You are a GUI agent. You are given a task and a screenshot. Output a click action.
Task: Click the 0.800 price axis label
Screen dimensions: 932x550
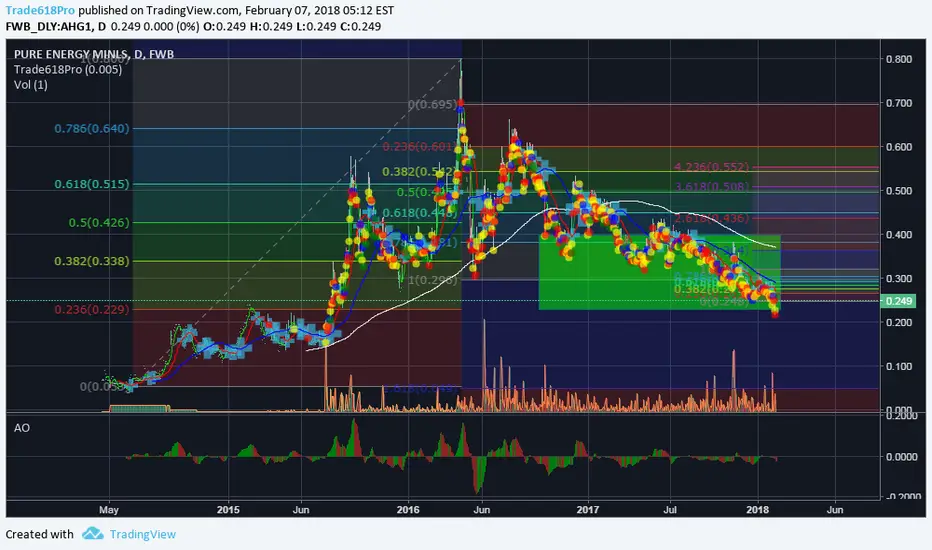[899, 59]
